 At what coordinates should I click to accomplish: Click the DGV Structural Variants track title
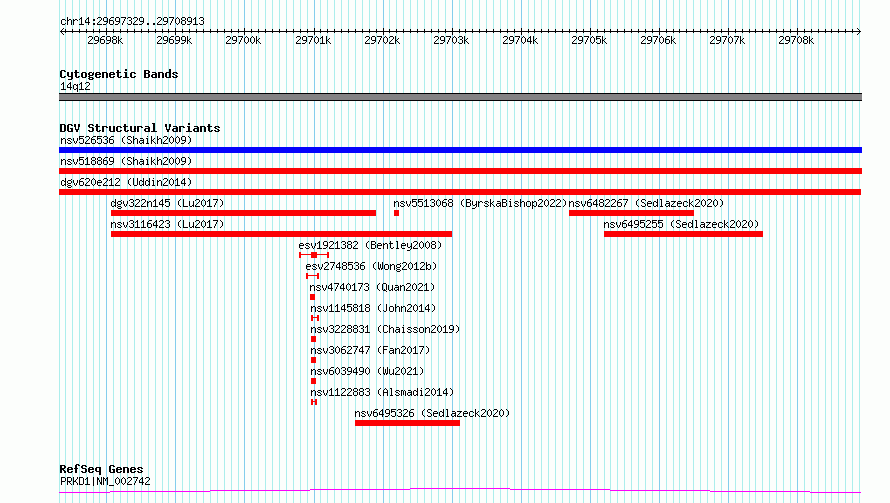click(x=140, y=128)
